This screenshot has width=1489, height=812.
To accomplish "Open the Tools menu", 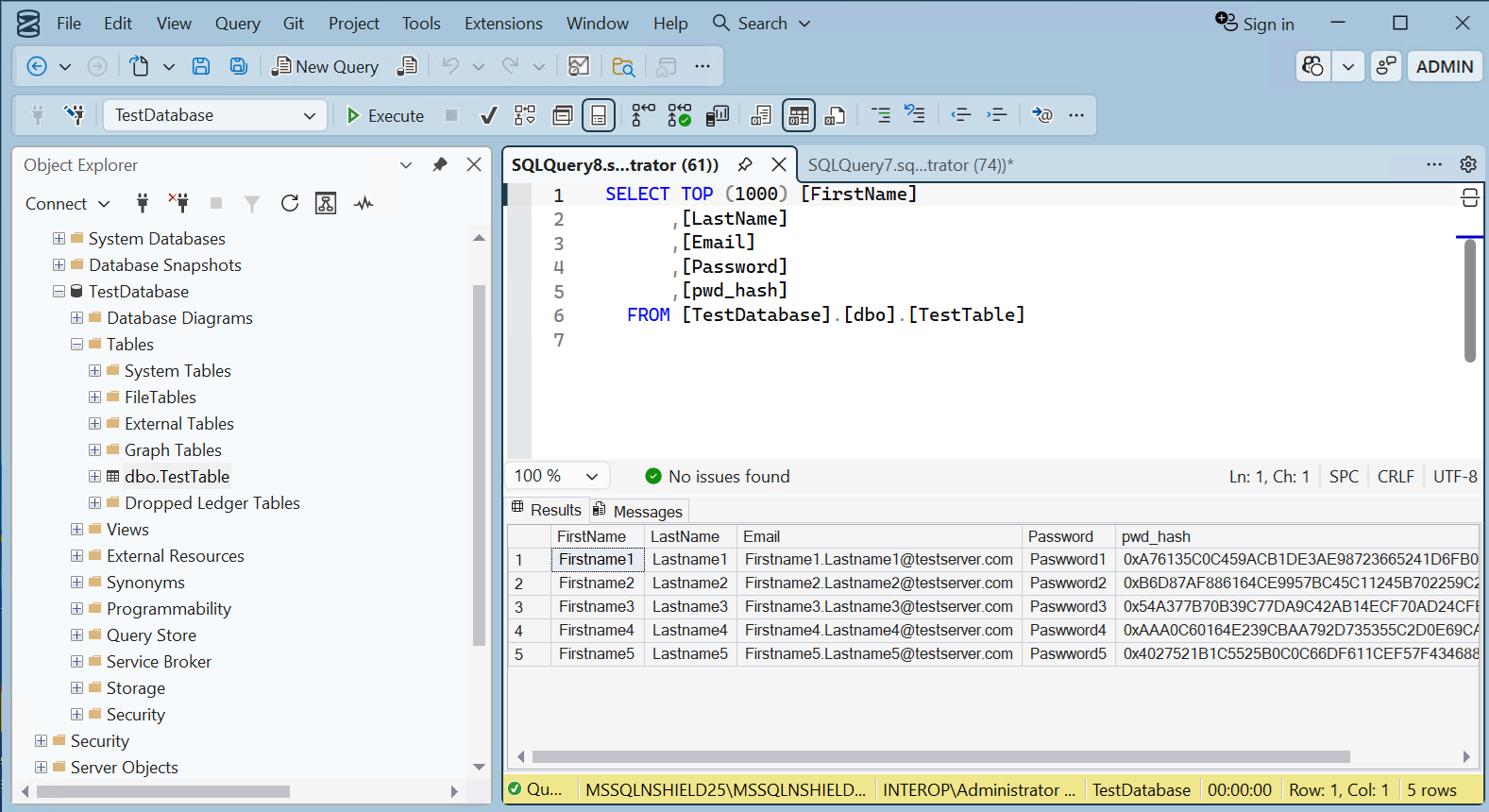I will (x=421, y=23).
